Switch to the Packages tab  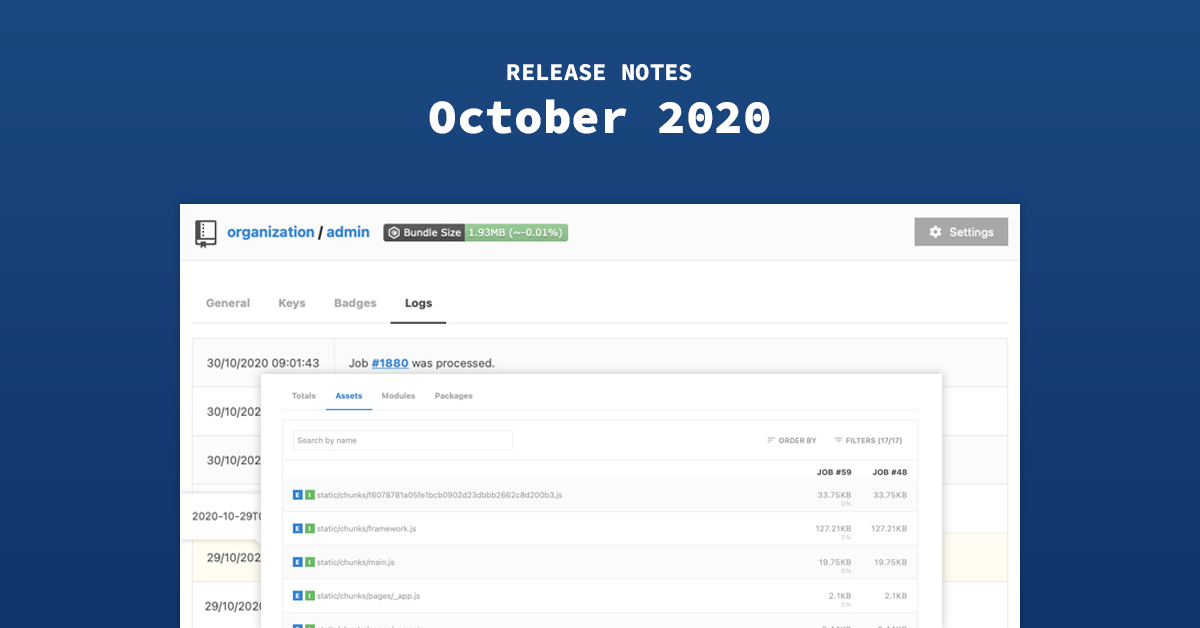coord(453,395)
